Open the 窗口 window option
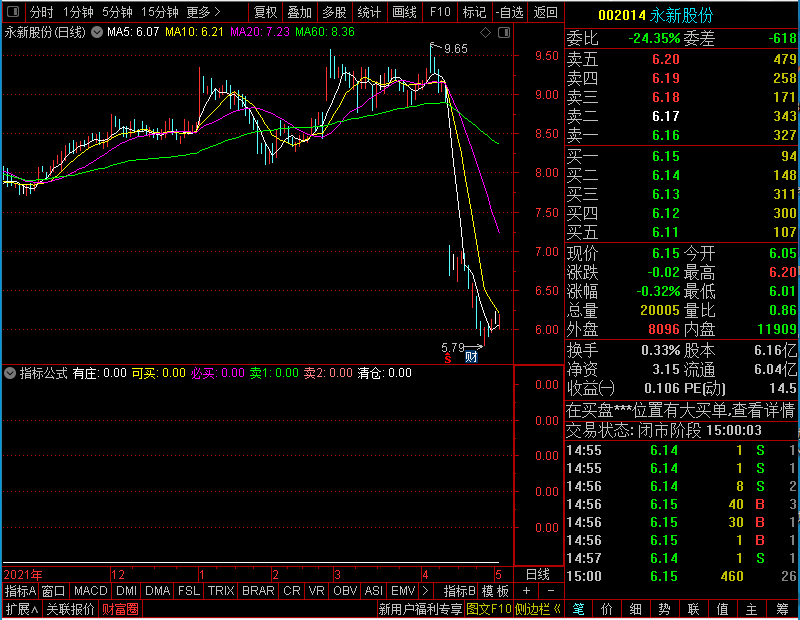Image resolution: width=800 pixels, height=620 pixels. click(x=54, y=591)
